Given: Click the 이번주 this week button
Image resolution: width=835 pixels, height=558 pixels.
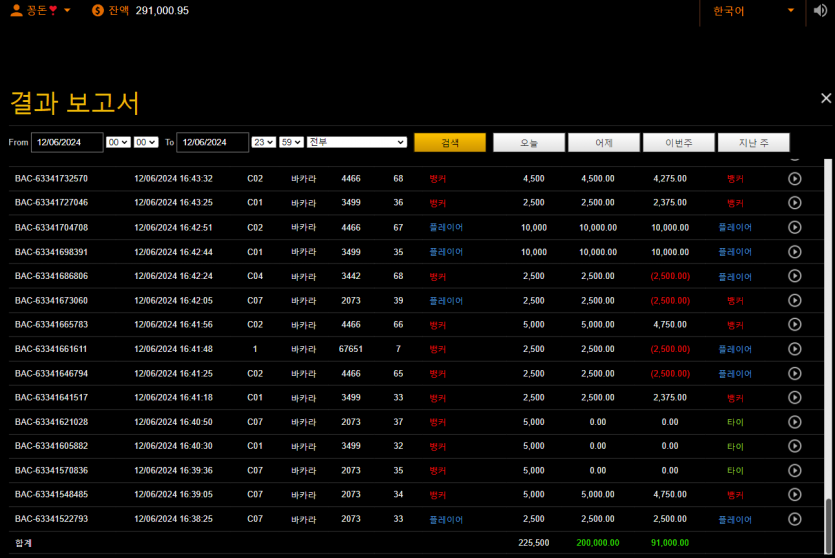Looking at the screenshot, I should [679, 143].
